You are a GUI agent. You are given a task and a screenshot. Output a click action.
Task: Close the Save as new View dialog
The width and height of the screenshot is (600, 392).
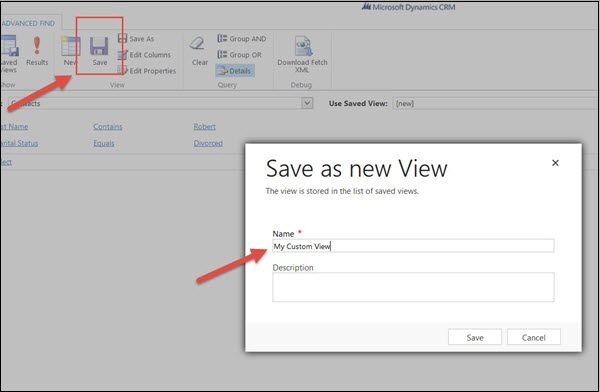(x=555, y=163)
